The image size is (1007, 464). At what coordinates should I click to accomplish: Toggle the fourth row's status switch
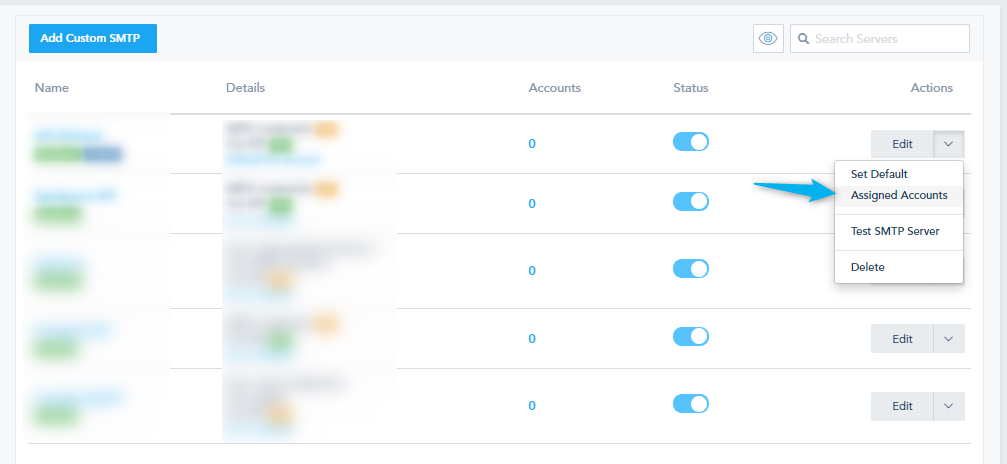(690, 336)
